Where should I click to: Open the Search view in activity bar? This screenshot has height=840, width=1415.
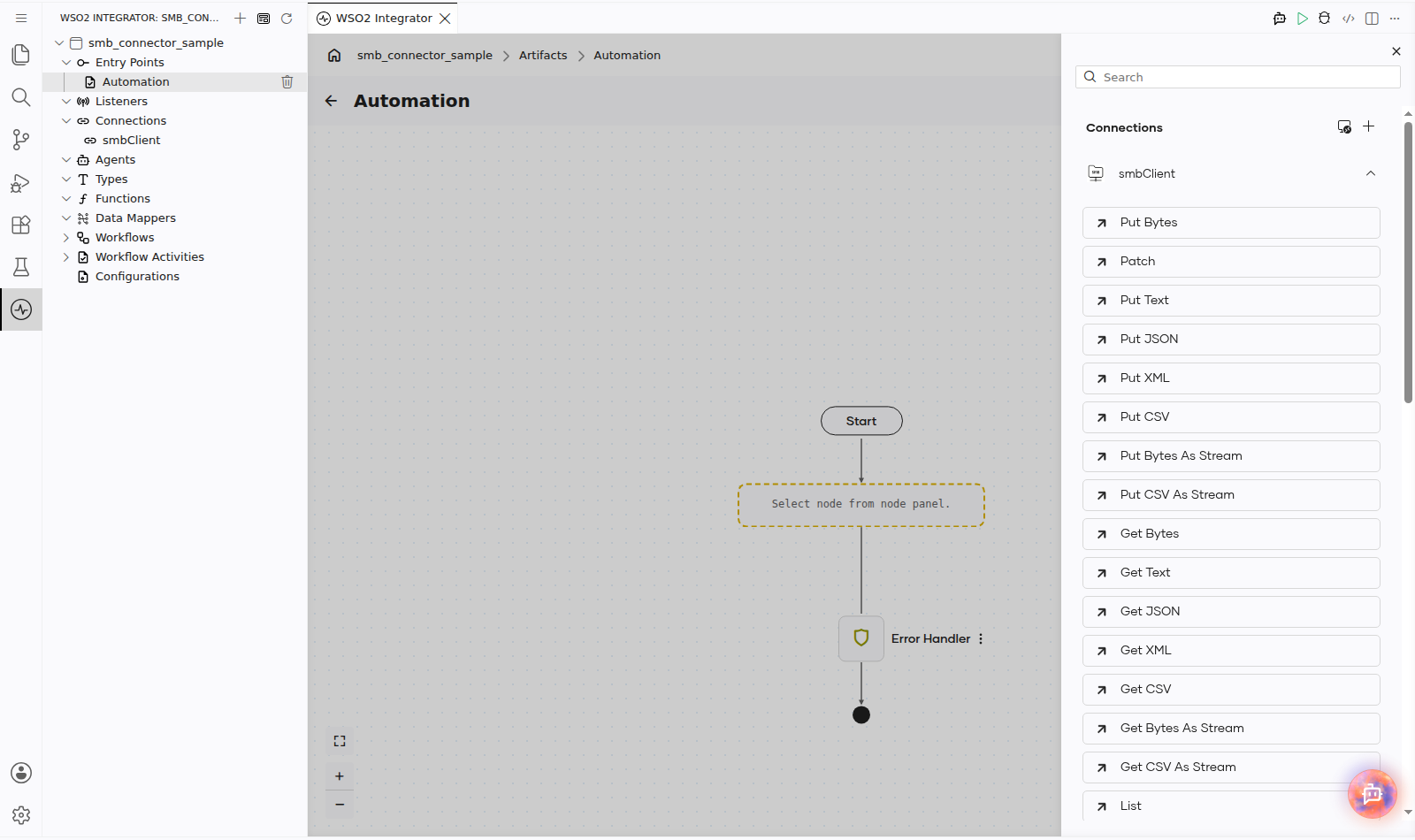[21, 97]
